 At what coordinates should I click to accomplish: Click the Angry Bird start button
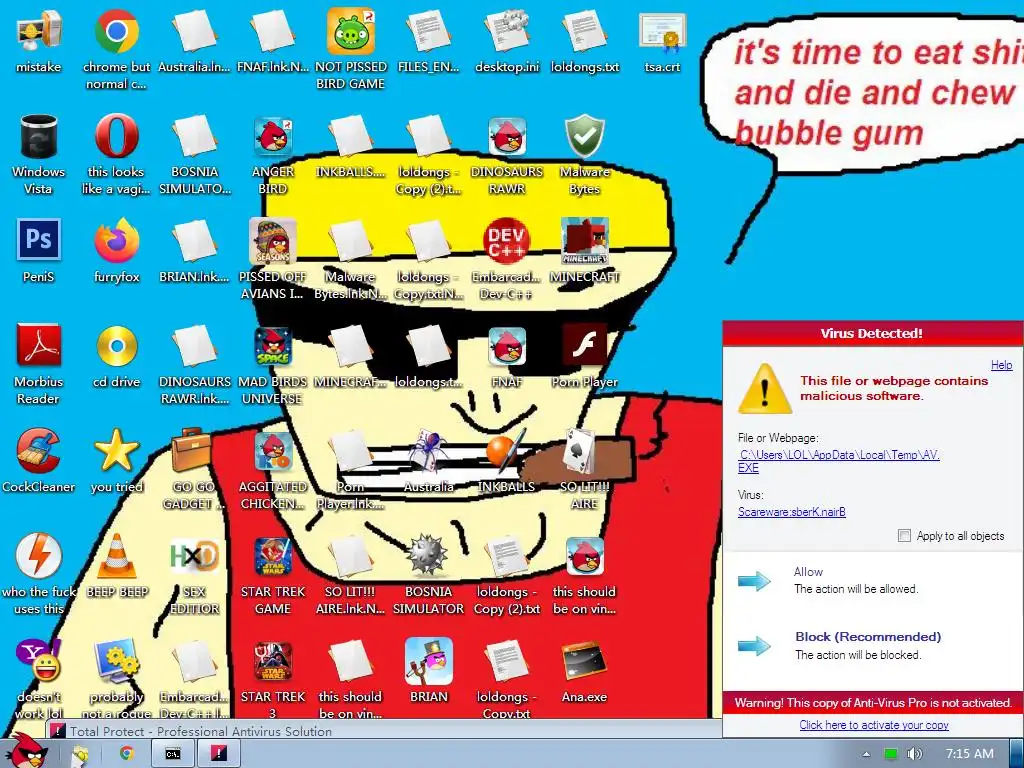point(27,751)
